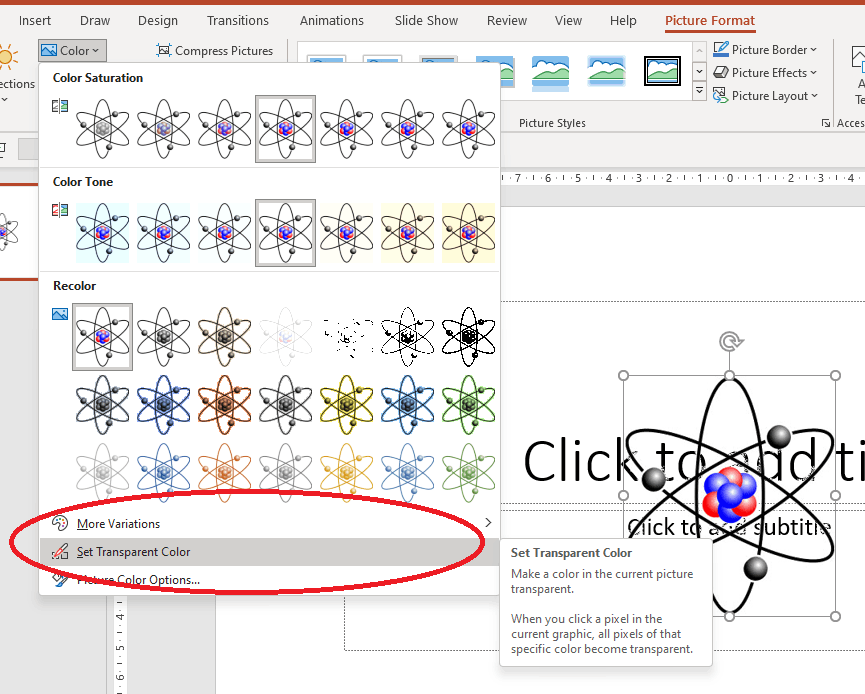Open the Animations tab

pos(332,20)
